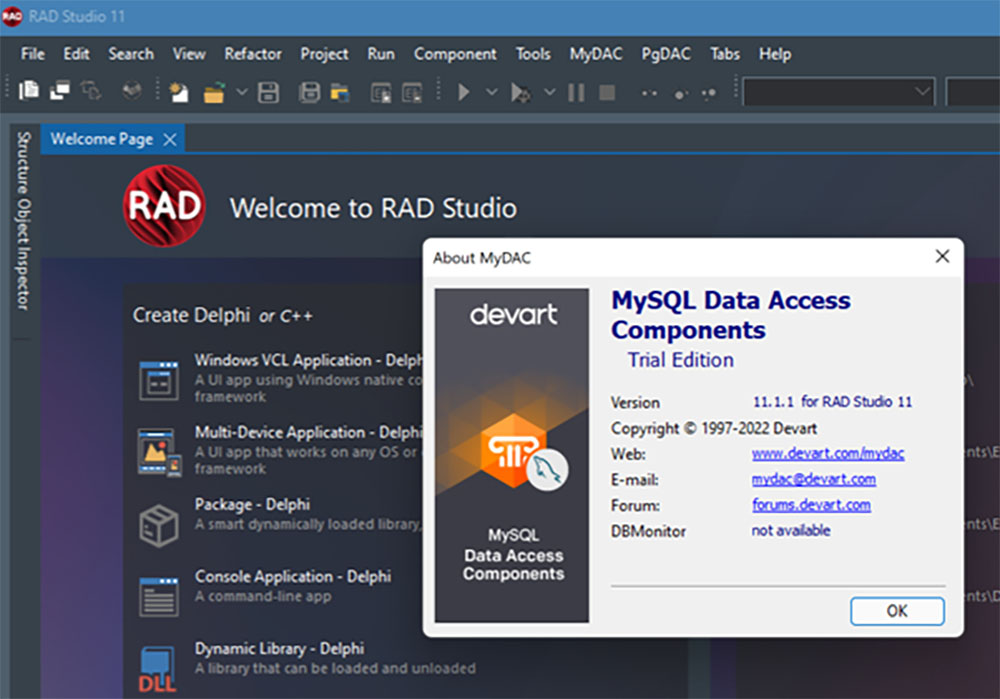This screenshot has width=1000, height=699.
Task: Click the Add File to Project icon
Action: (381, 92)
